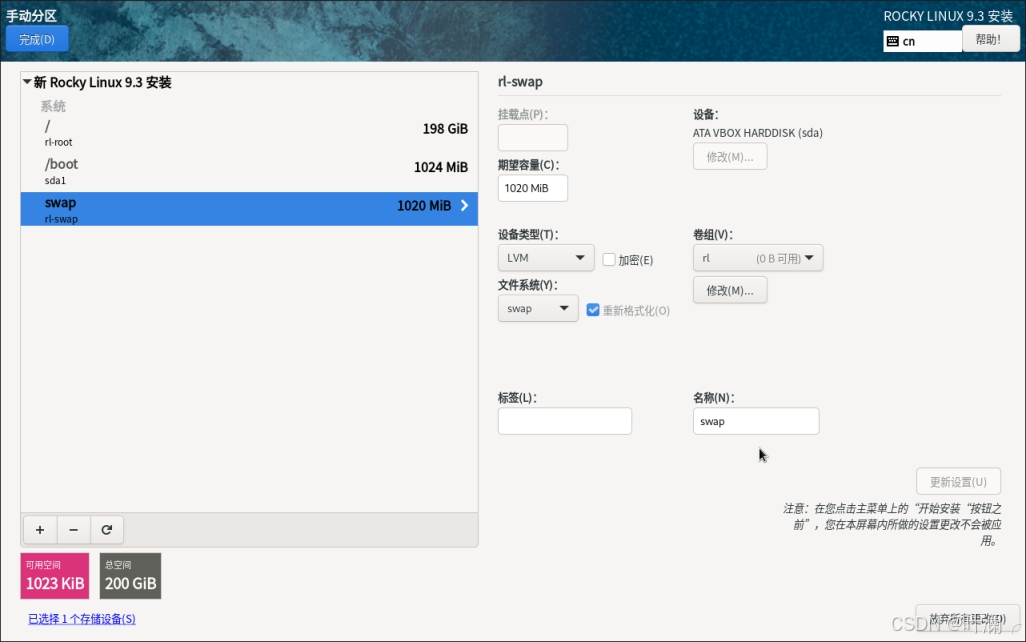Click the 名称(N) field containing swap
This screenshot has height=642, width=1026.
(756, 421)
